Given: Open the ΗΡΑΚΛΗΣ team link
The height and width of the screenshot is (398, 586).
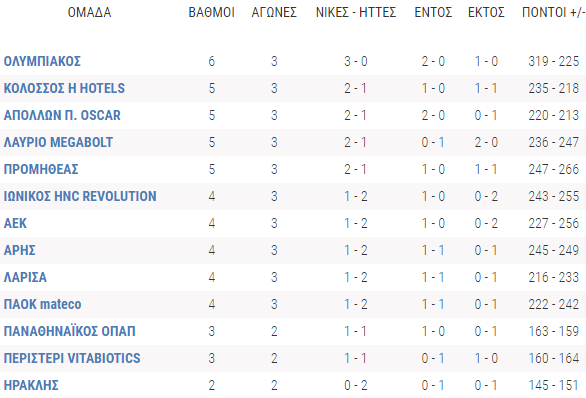Looking at the screenshot, I should (31, 385).
